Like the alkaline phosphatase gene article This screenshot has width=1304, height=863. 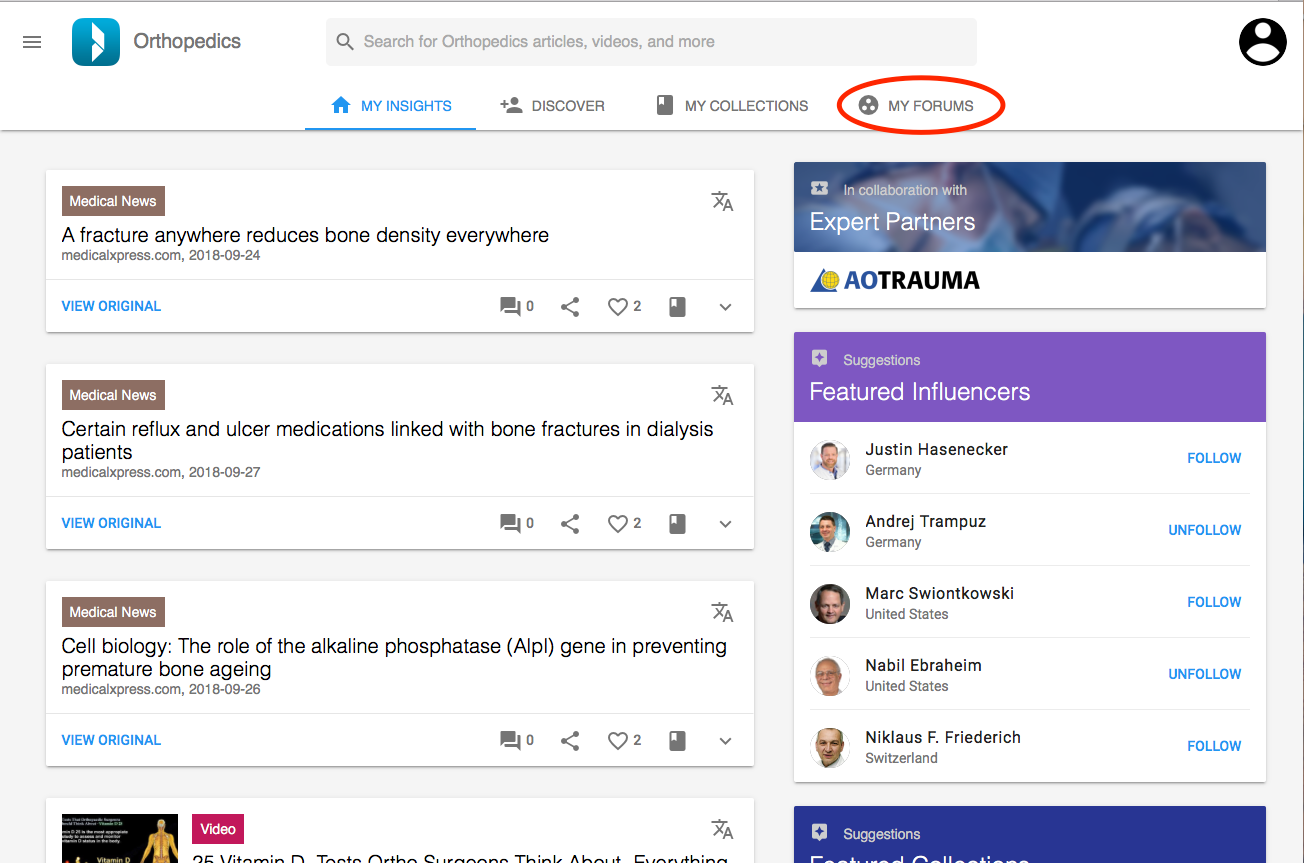click(625, 741)
